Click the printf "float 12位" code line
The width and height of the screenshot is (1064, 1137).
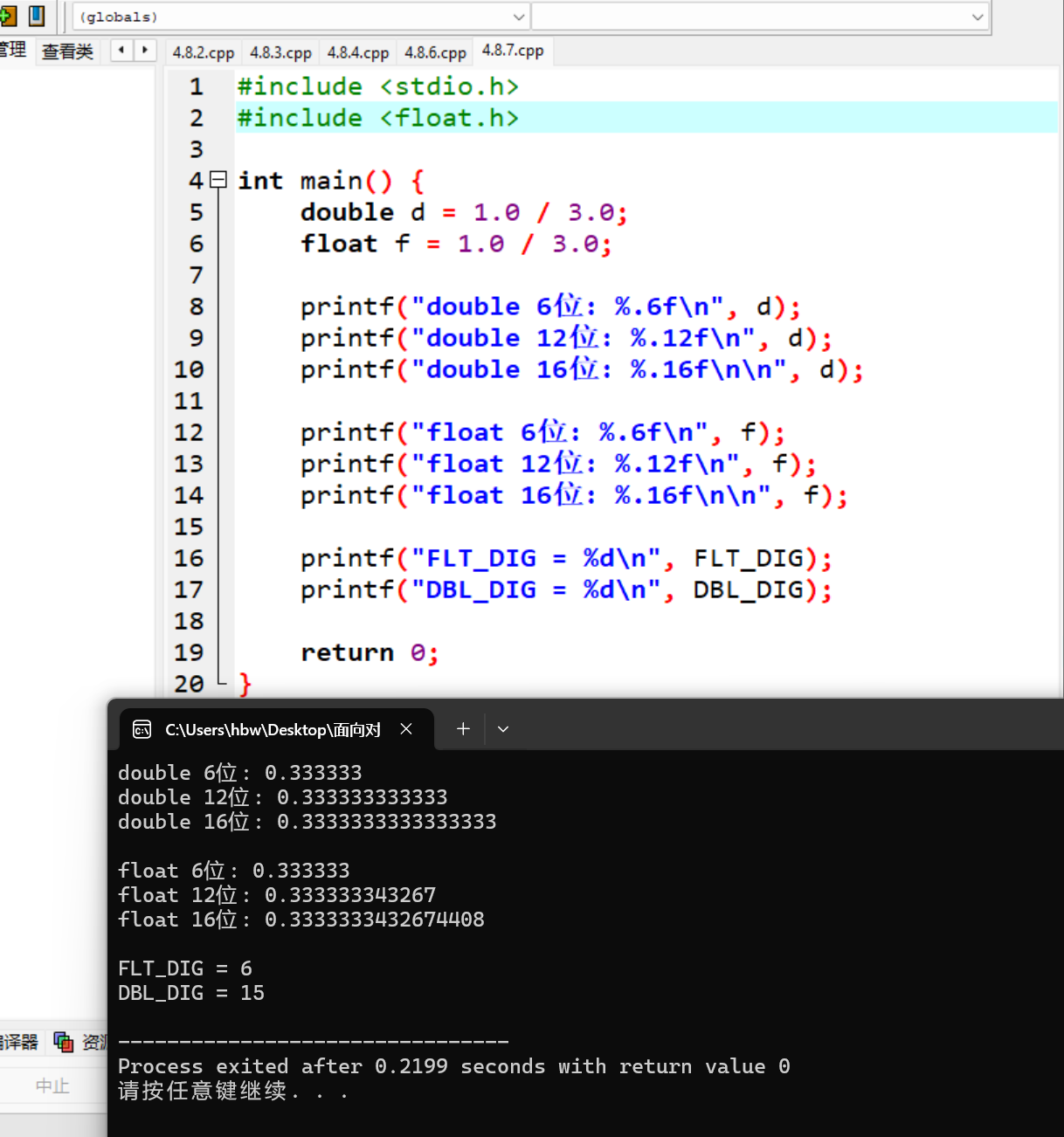[558, 464]
